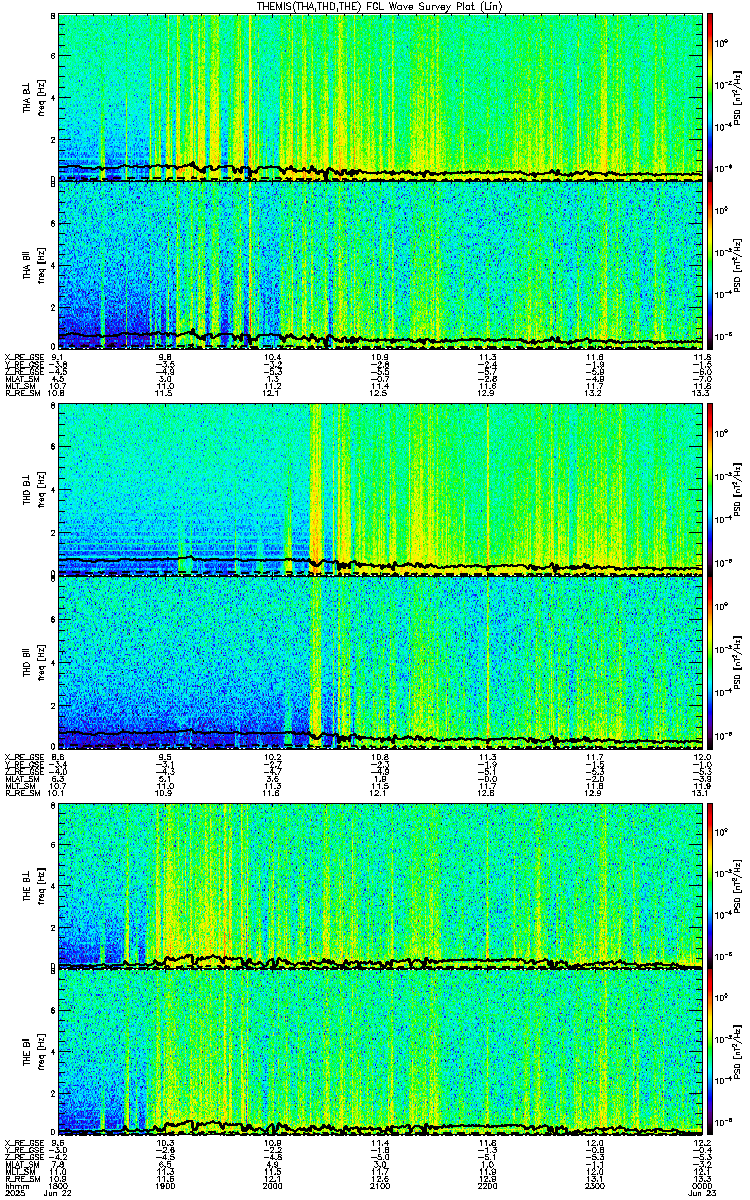750x1200 pixels.
Task: Click the 0000 time tick label
Action: (x=703, y=1185)
